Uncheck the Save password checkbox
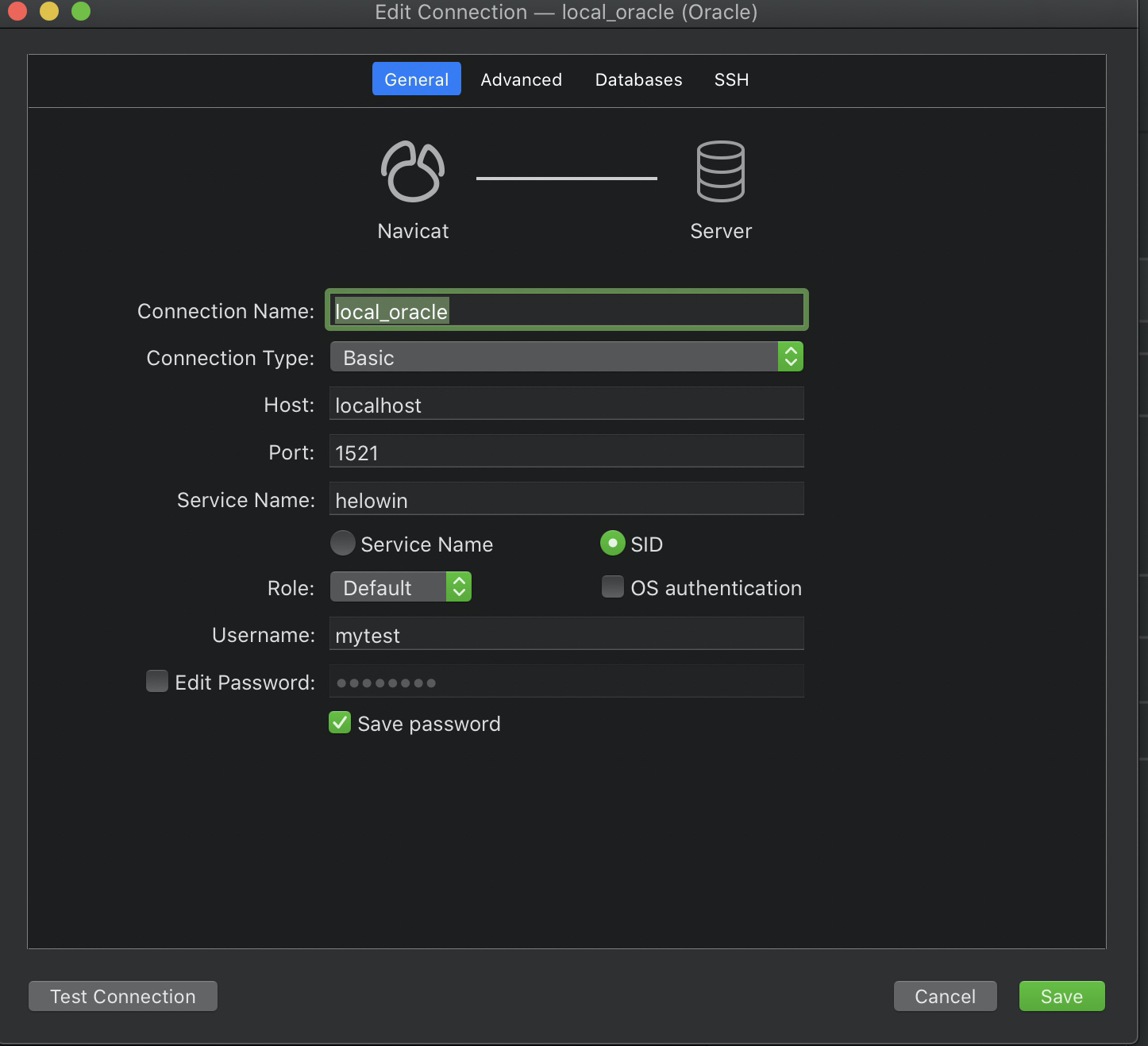This screenshot has height=1046, width=1148. [340, 723]
